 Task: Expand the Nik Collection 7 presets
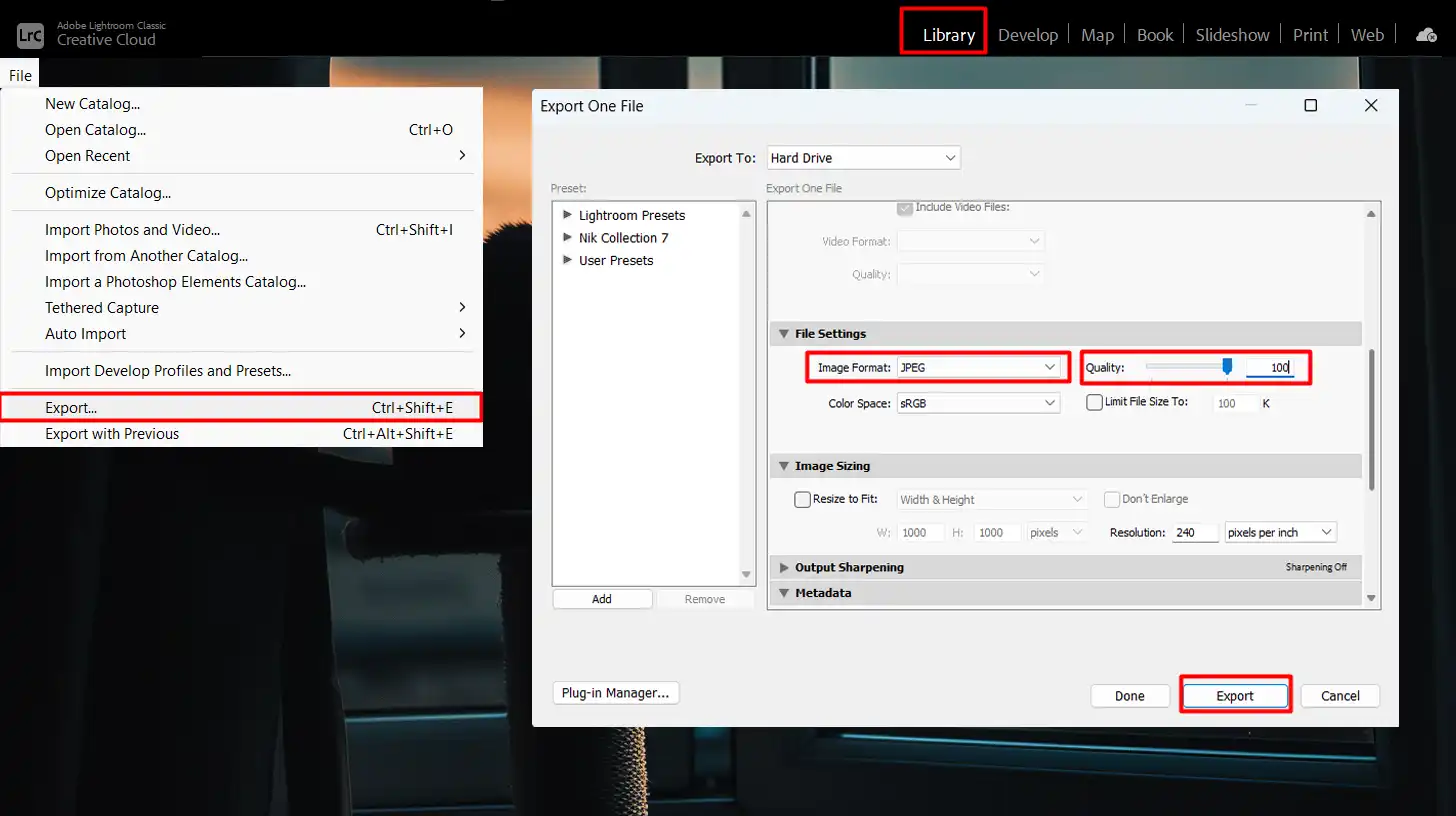click(568, 238)
